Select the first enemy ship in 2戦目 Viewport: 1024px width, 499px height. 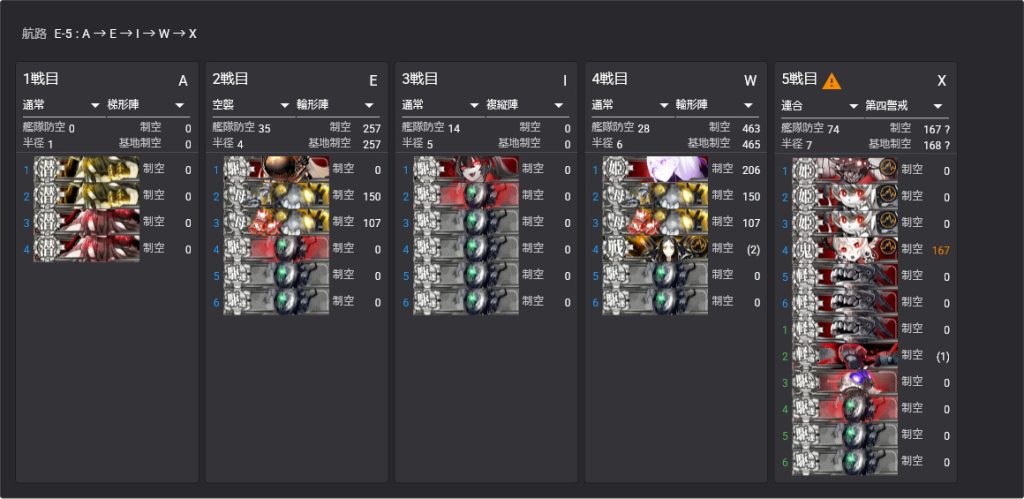tap(276, 170)
